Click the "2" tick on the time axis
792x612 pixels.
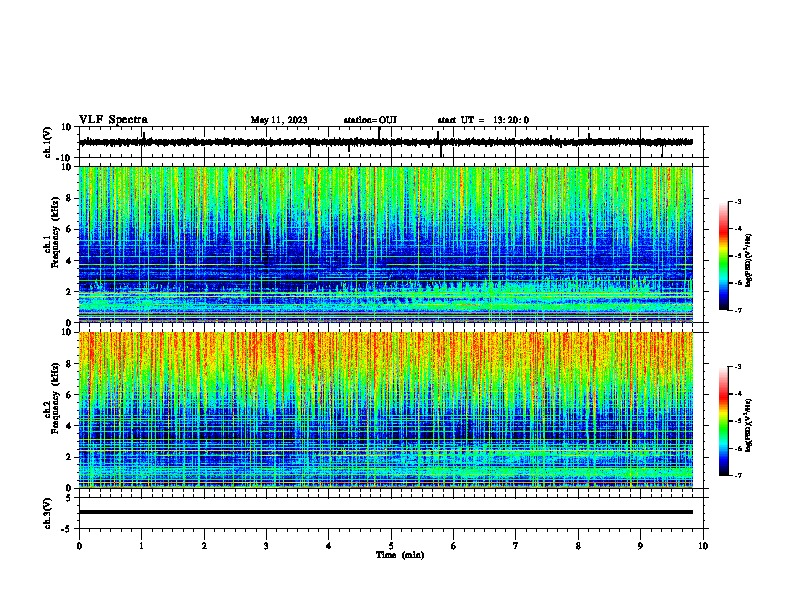coord(204,546)
